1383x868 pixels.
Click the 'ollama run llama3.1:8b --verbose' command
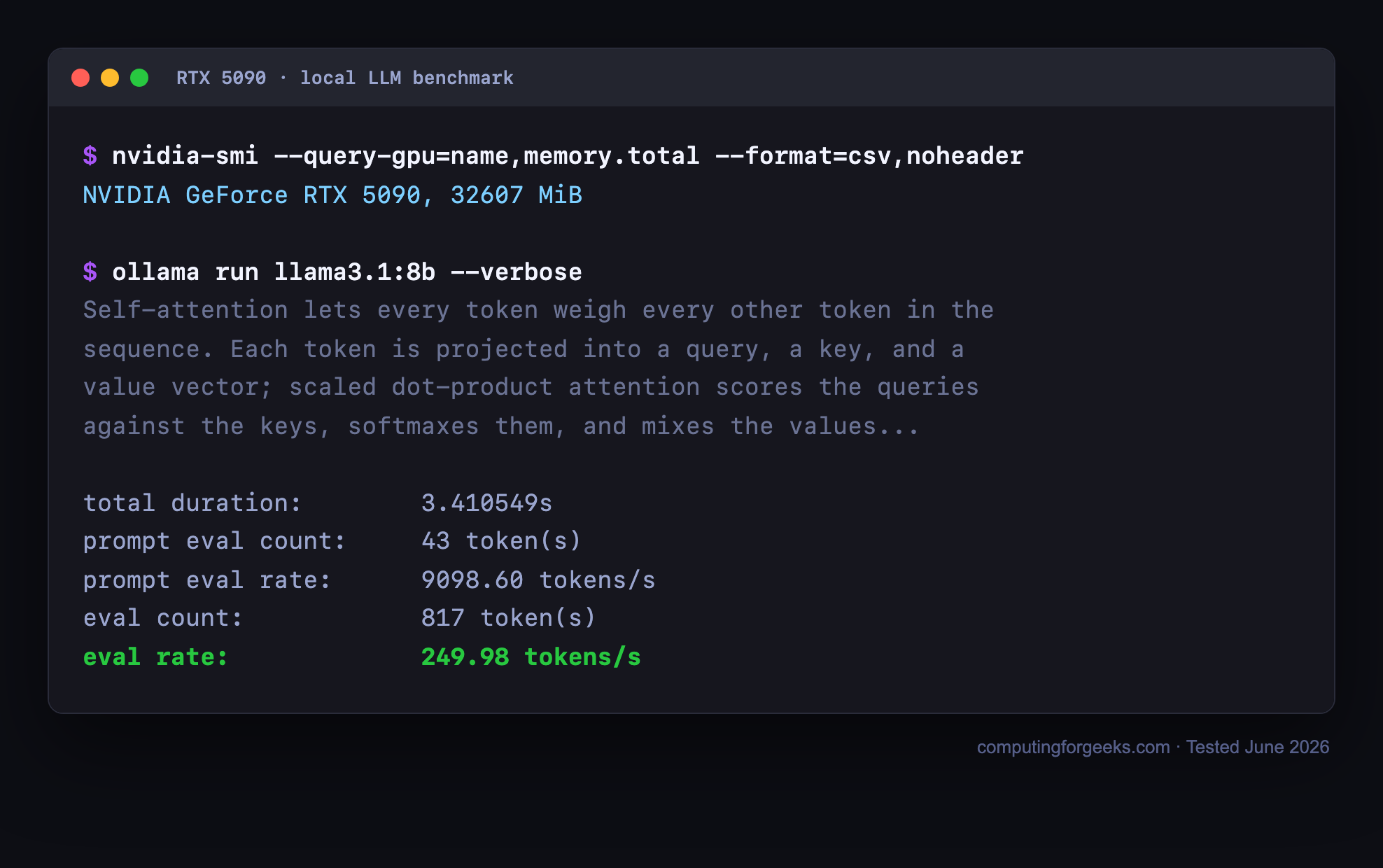pos(347,272)
